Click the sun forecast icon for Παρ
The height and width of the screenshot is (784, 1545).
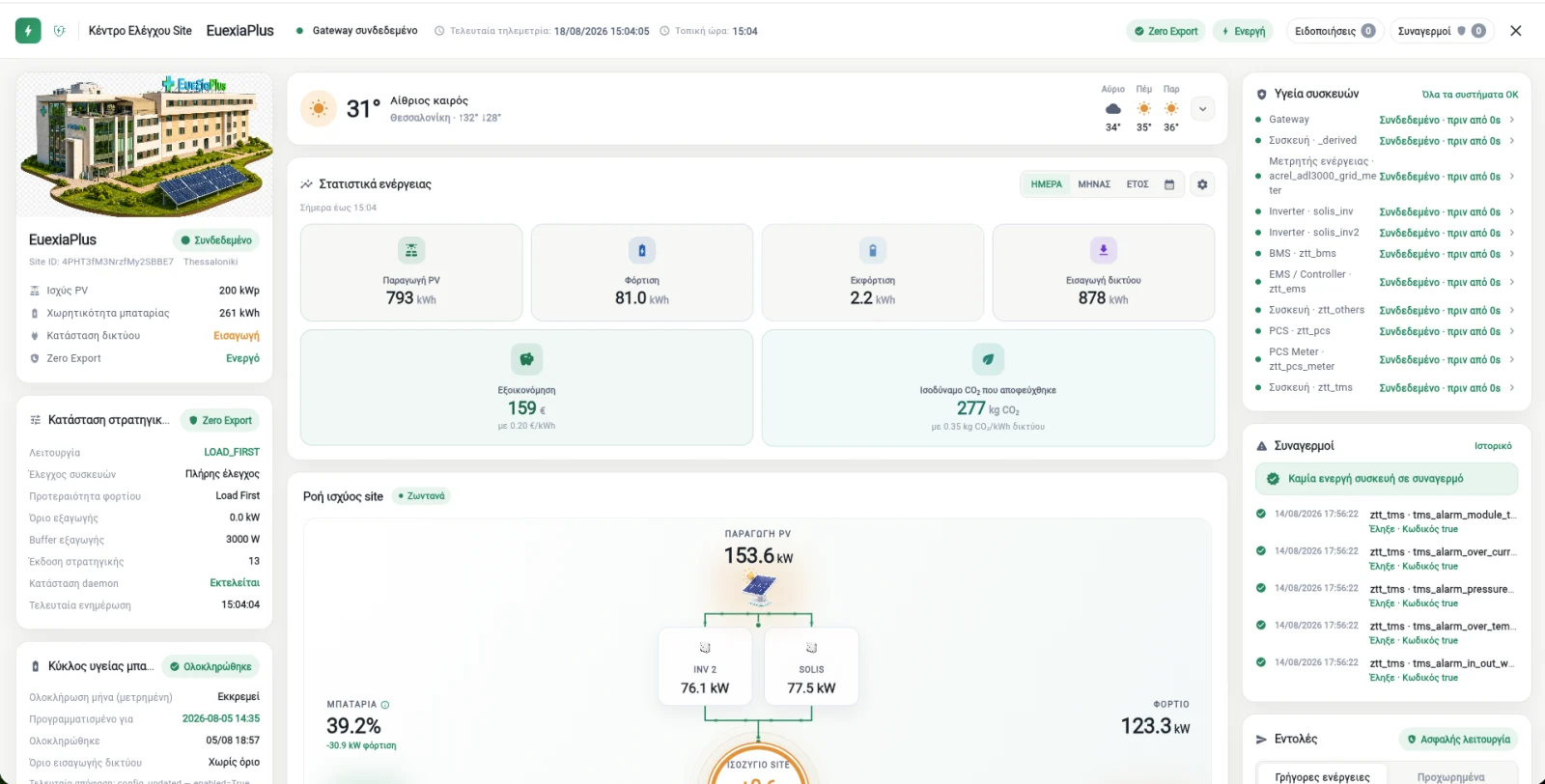coord(1171,109)
